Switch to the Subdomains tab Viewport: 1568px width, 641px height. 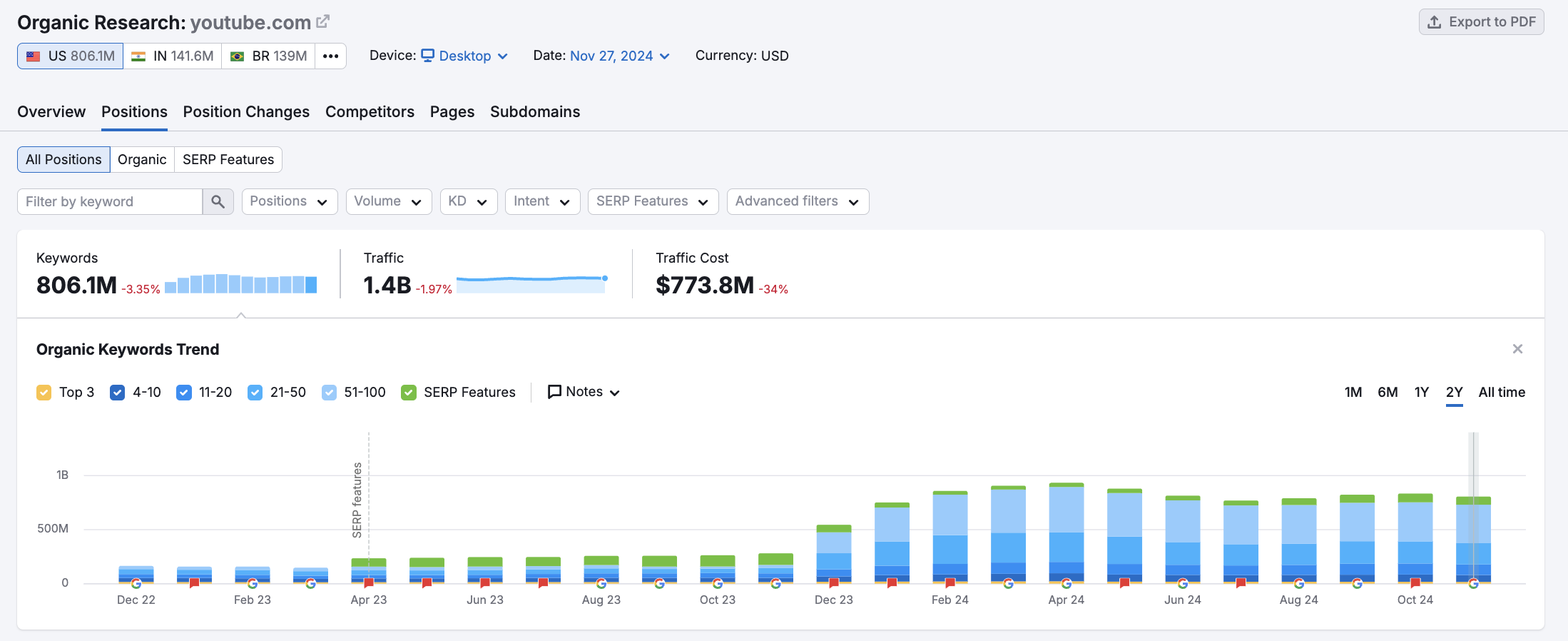(535, 112)
